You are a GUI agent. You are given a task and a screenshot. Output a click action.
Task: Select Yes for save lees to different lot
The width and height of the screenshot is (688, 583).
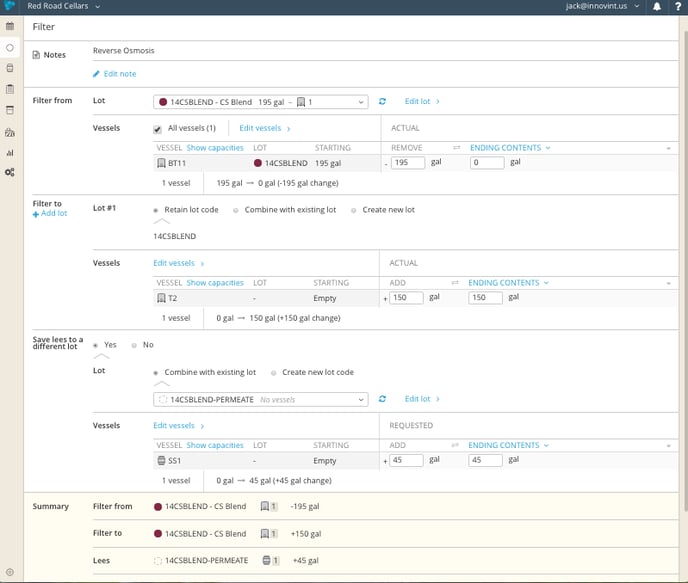coord(95,346)
